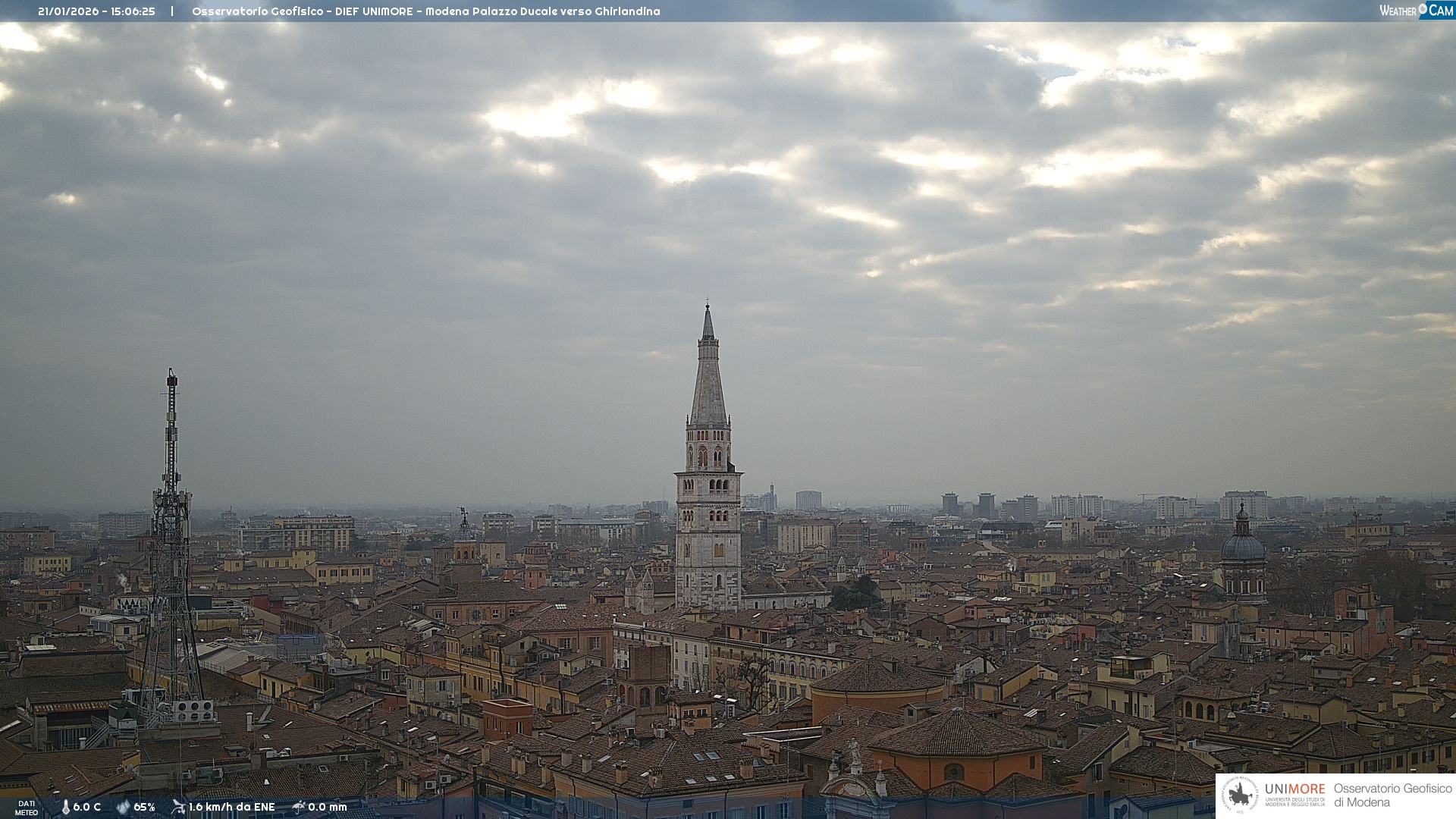
Task: Click the humidity water drops icon
Action: (123, 807)
